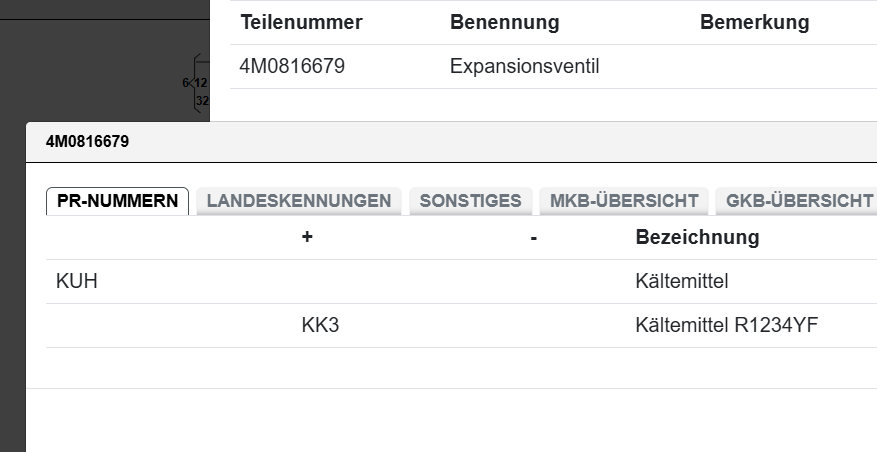
Task: Show the MKB-ÜBERSICHT tab
Action: (x=624, y=201)
